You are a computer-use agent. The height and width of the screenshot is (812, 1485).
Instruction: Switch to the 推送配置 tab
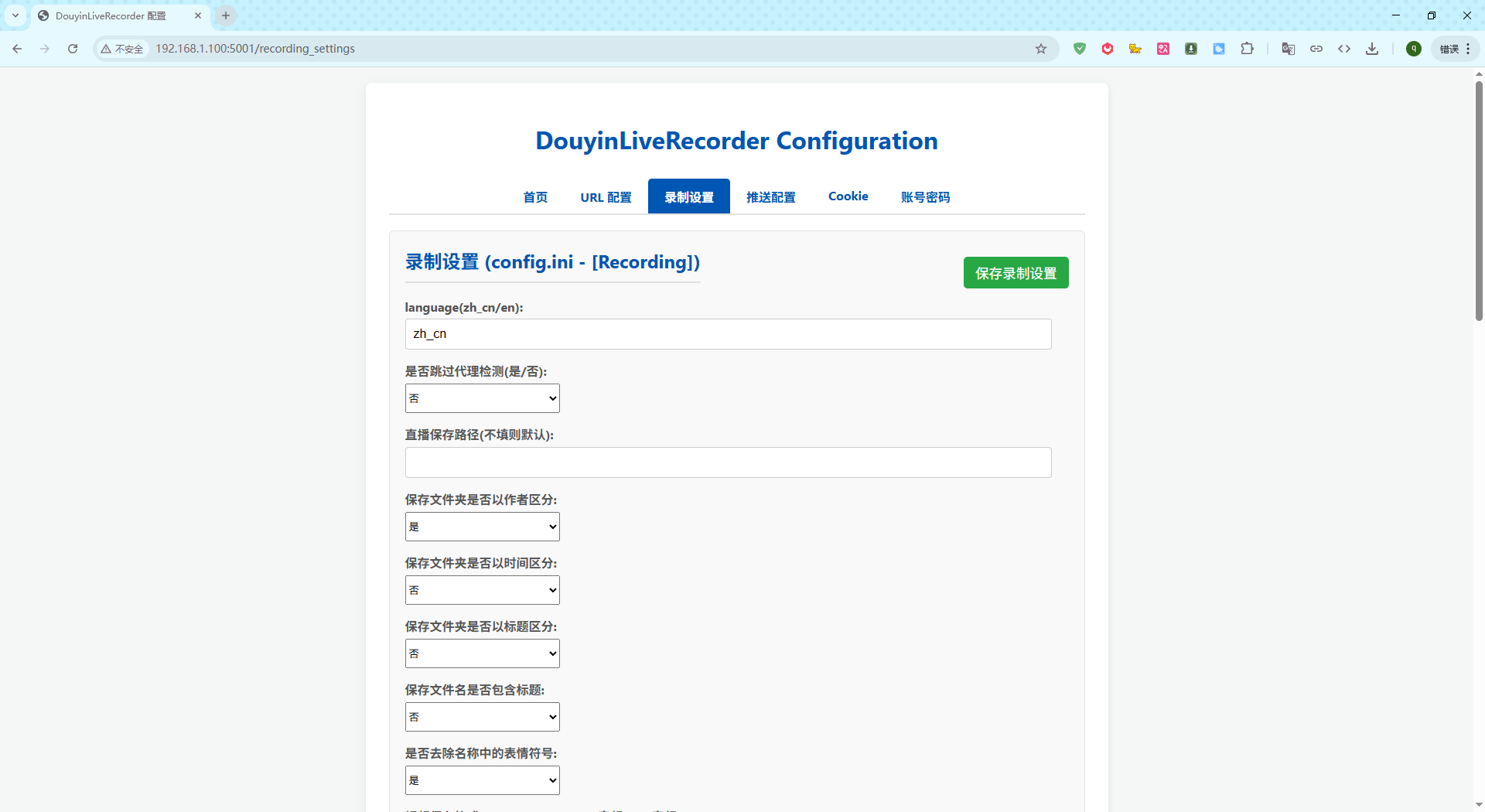(x=770, y=196)
